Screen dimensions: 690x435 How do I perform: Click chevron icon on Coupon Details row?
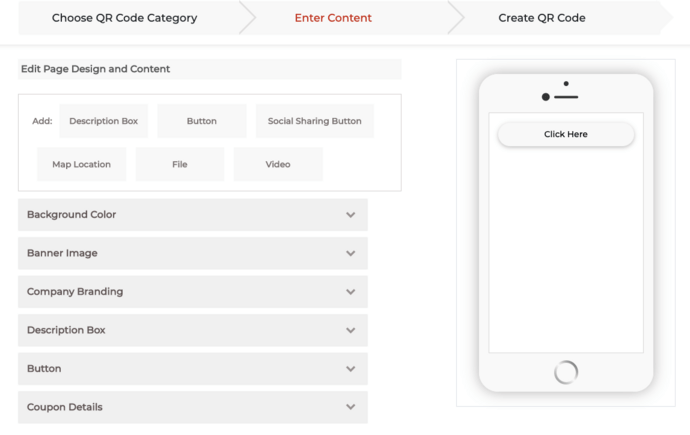point(350,407)
